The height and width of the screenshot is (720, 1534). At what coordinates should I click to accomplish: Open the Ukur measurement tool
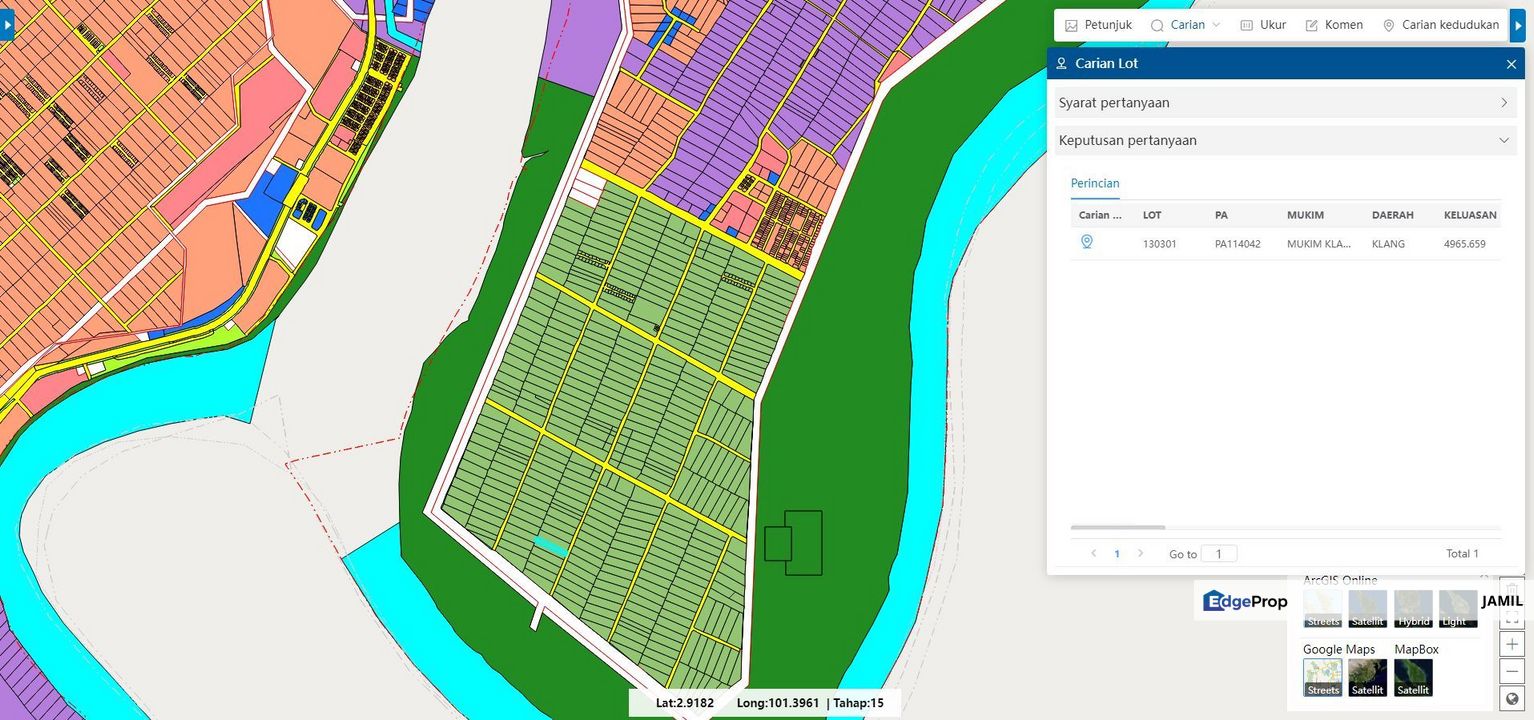click(1263, 25)
